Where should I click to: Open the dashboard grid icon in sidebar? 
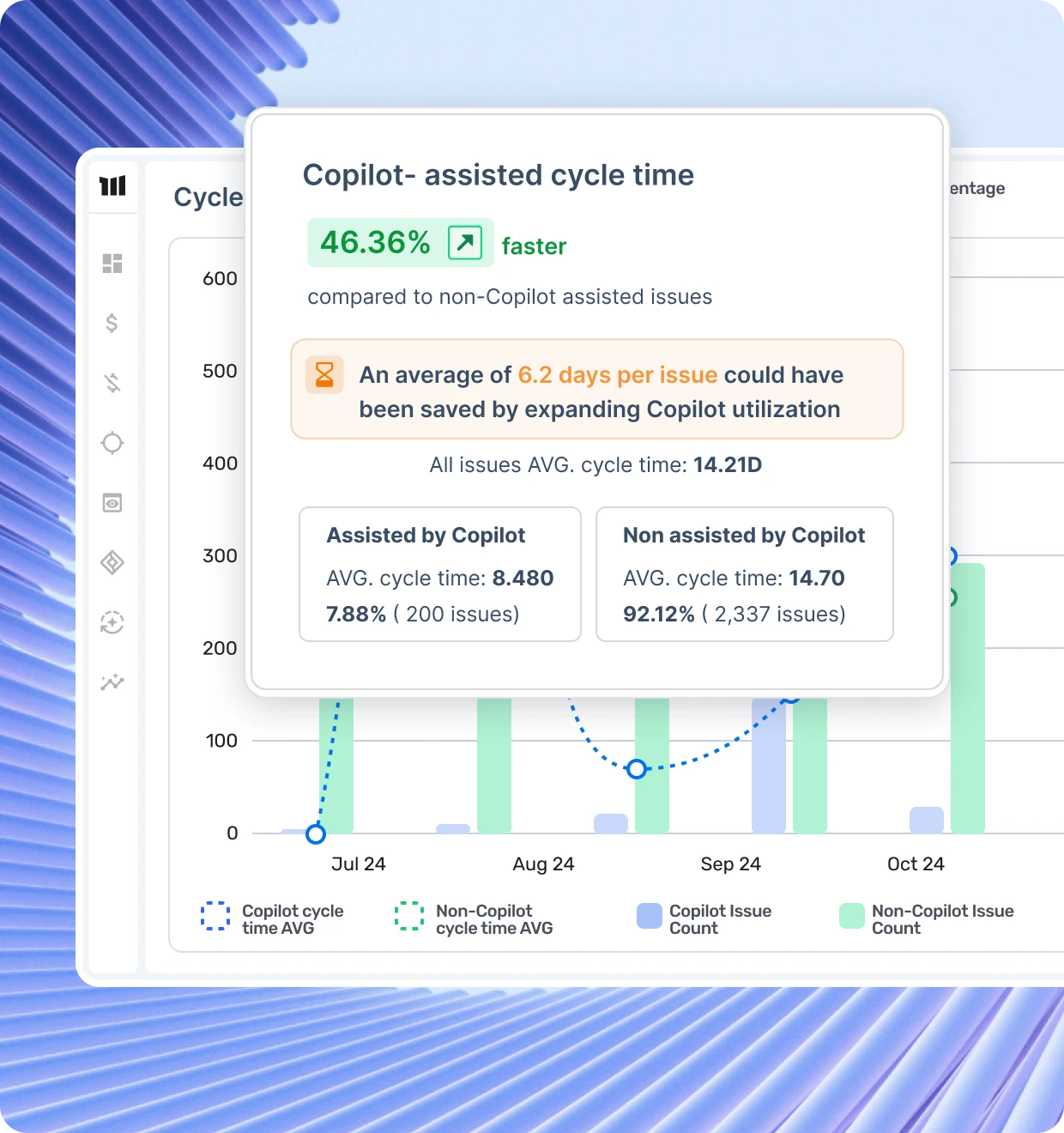[x=112, y=264]
